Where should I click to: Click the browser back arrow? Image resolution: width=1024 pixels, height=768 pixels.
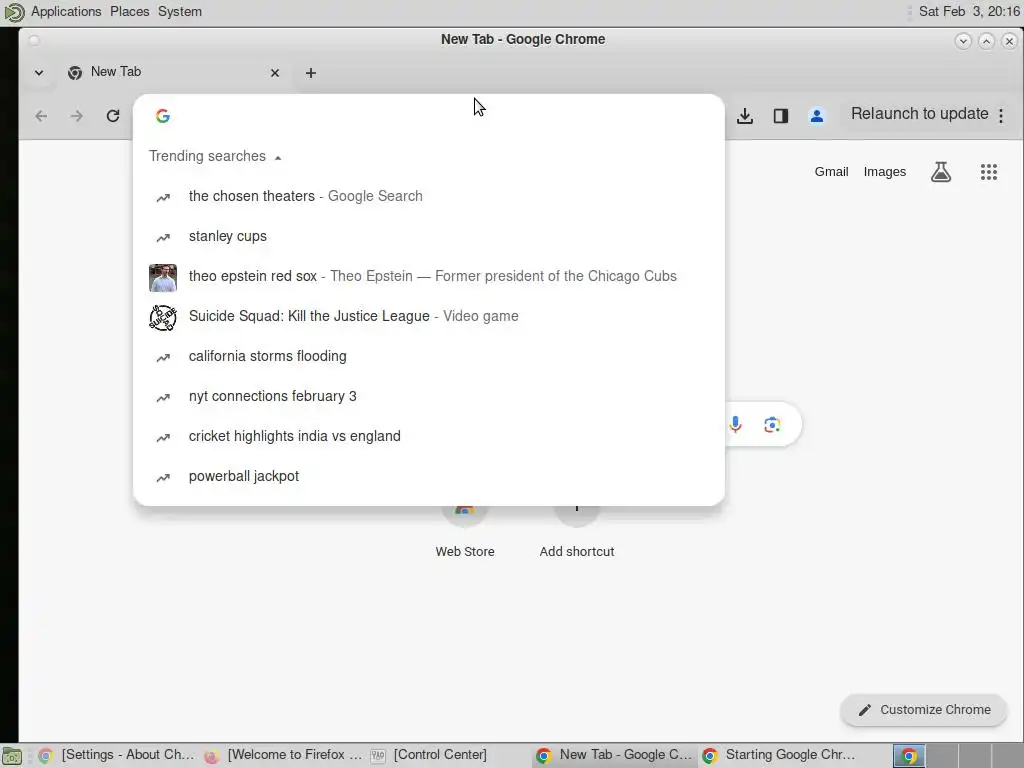[41, 116]
